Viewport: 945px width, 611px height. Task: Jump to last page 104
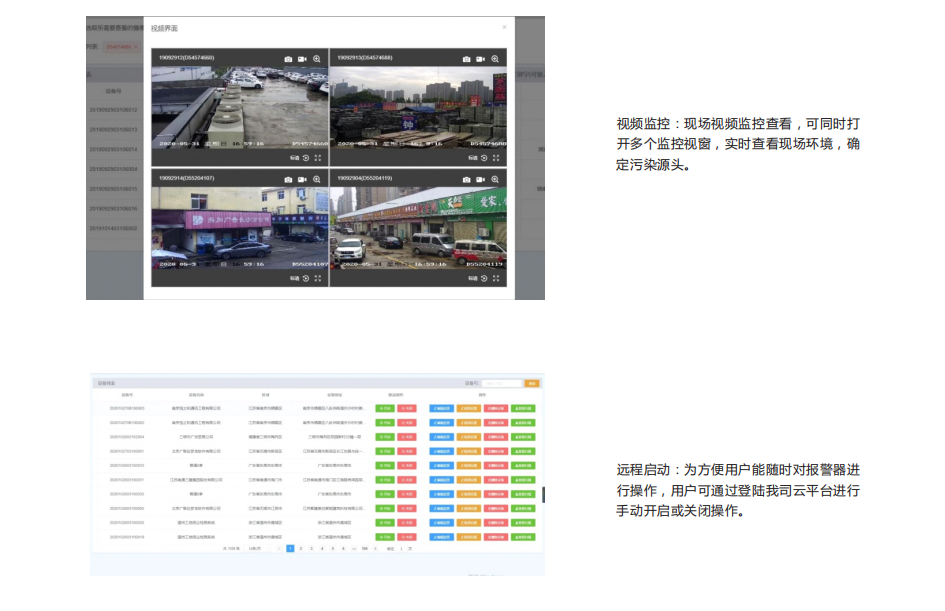click(x=364, y=548)
